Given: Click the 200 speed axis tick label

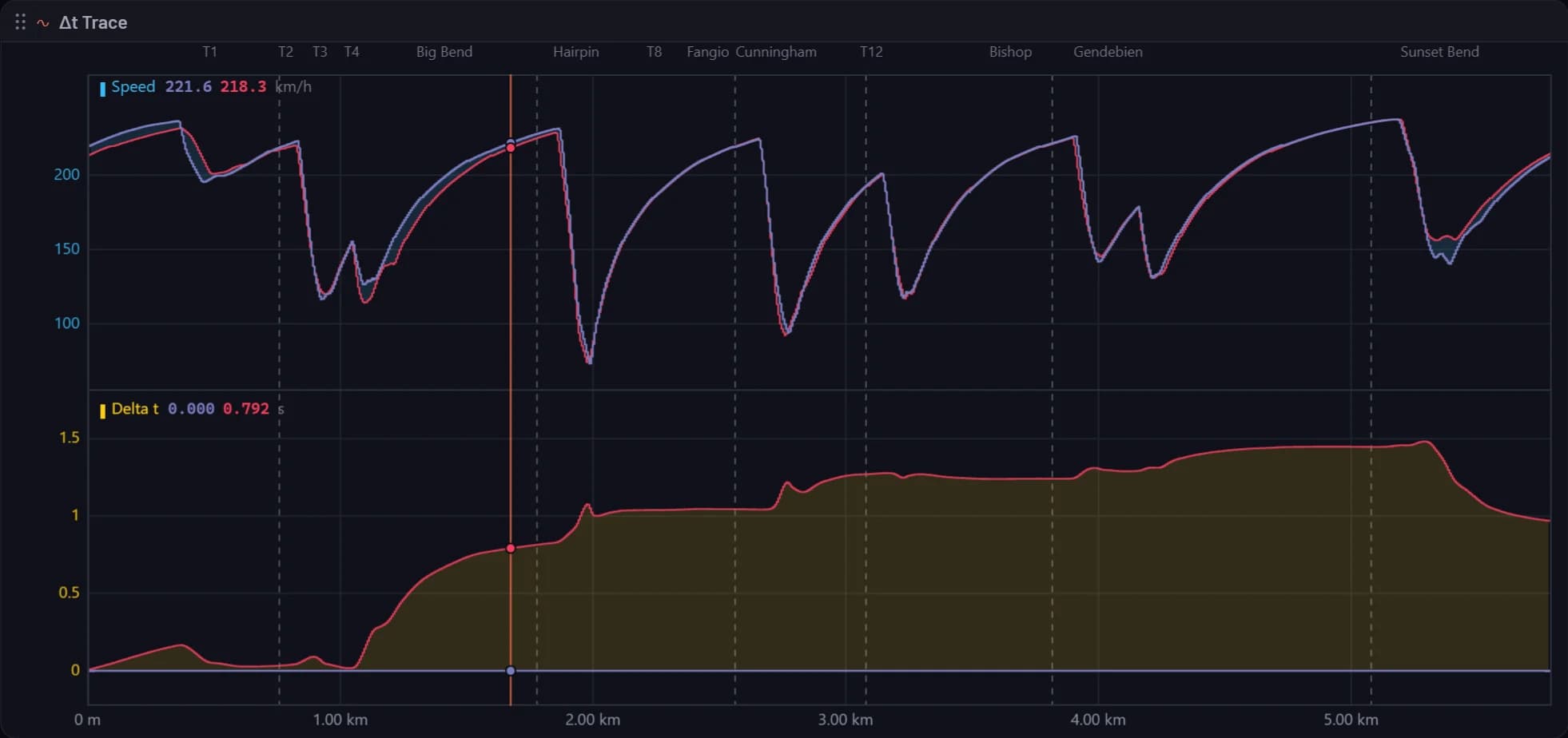Looking at the screenshot, I should coord(67,175).
